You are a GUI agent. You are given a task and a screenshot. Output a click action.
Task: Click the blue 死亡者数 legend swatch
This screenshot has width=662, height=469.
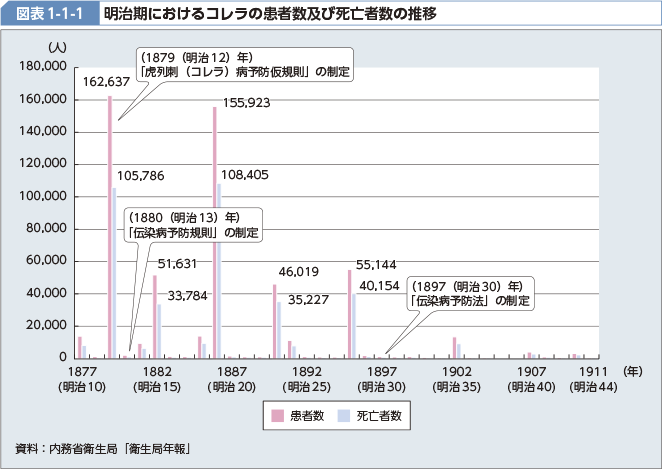(x=343, y=416)
